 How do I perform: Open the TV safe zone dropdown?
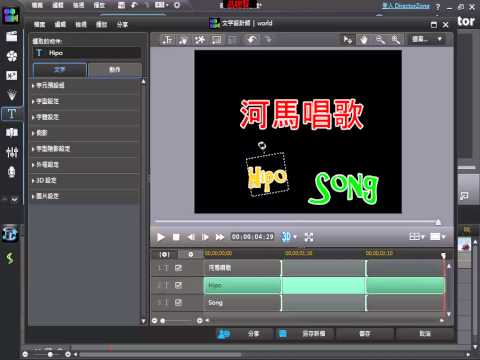[438, 237]
